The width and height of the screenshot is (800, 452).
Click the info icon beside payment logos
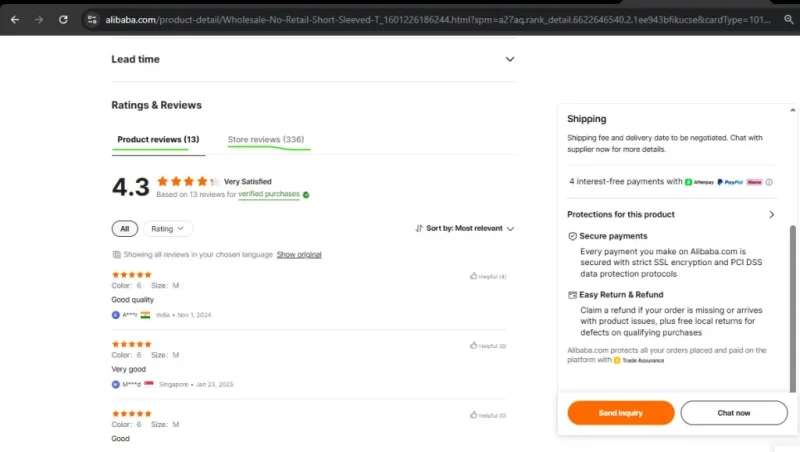coord(769,182)
